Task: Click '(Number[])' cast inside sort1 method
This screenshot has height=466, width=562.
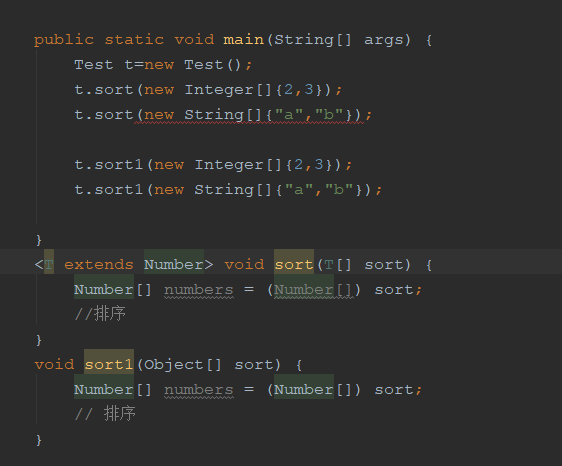Action: (x=314, y=390)
